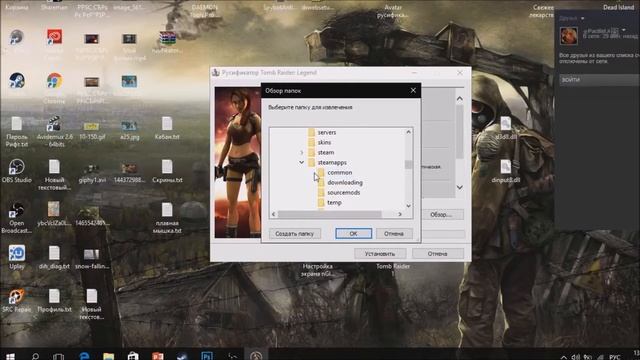Click the Steam profile avatar picture

click(569, 36)
